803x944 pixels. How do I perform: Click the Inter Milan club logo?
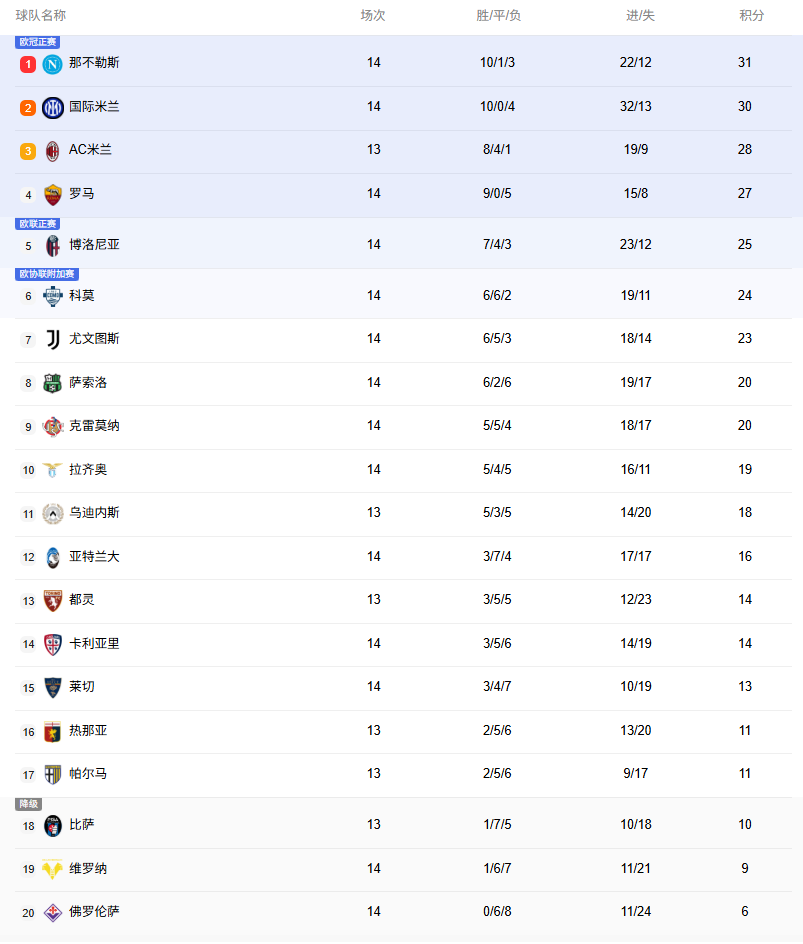(53, 107)
